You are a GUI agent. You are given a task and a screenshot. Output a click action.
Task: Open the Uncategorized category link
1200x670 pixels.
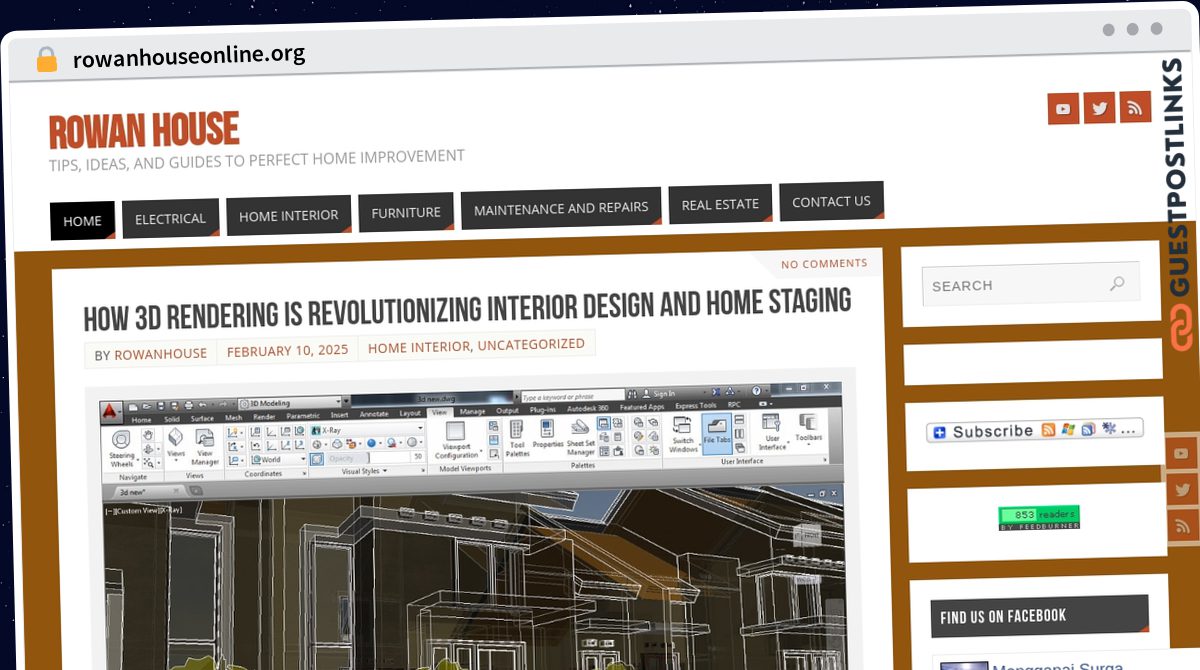click(531, 344)
